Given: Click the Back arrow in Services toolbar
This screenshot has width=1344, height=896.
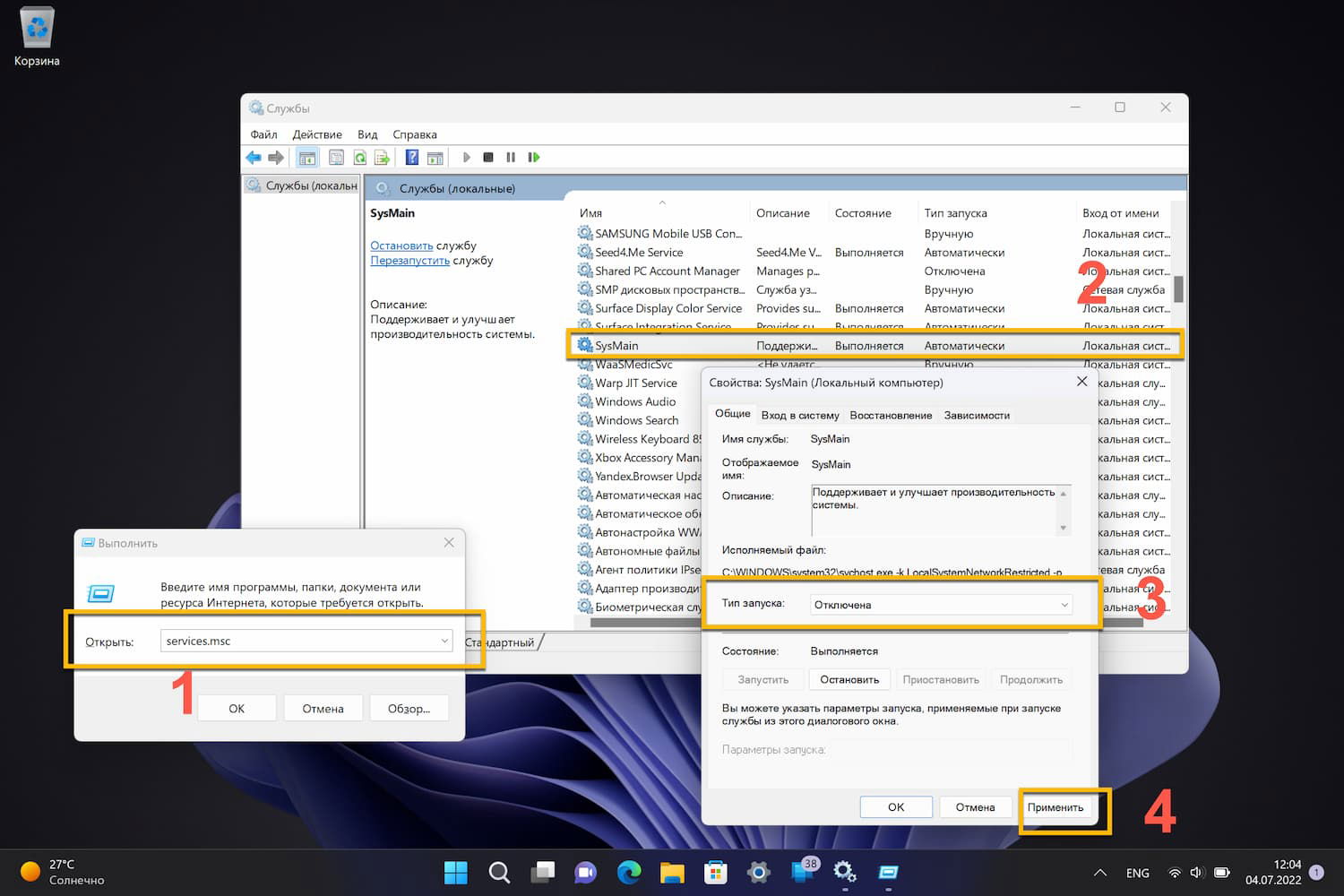Looking at the screenshot, I should tap(254, 158).
